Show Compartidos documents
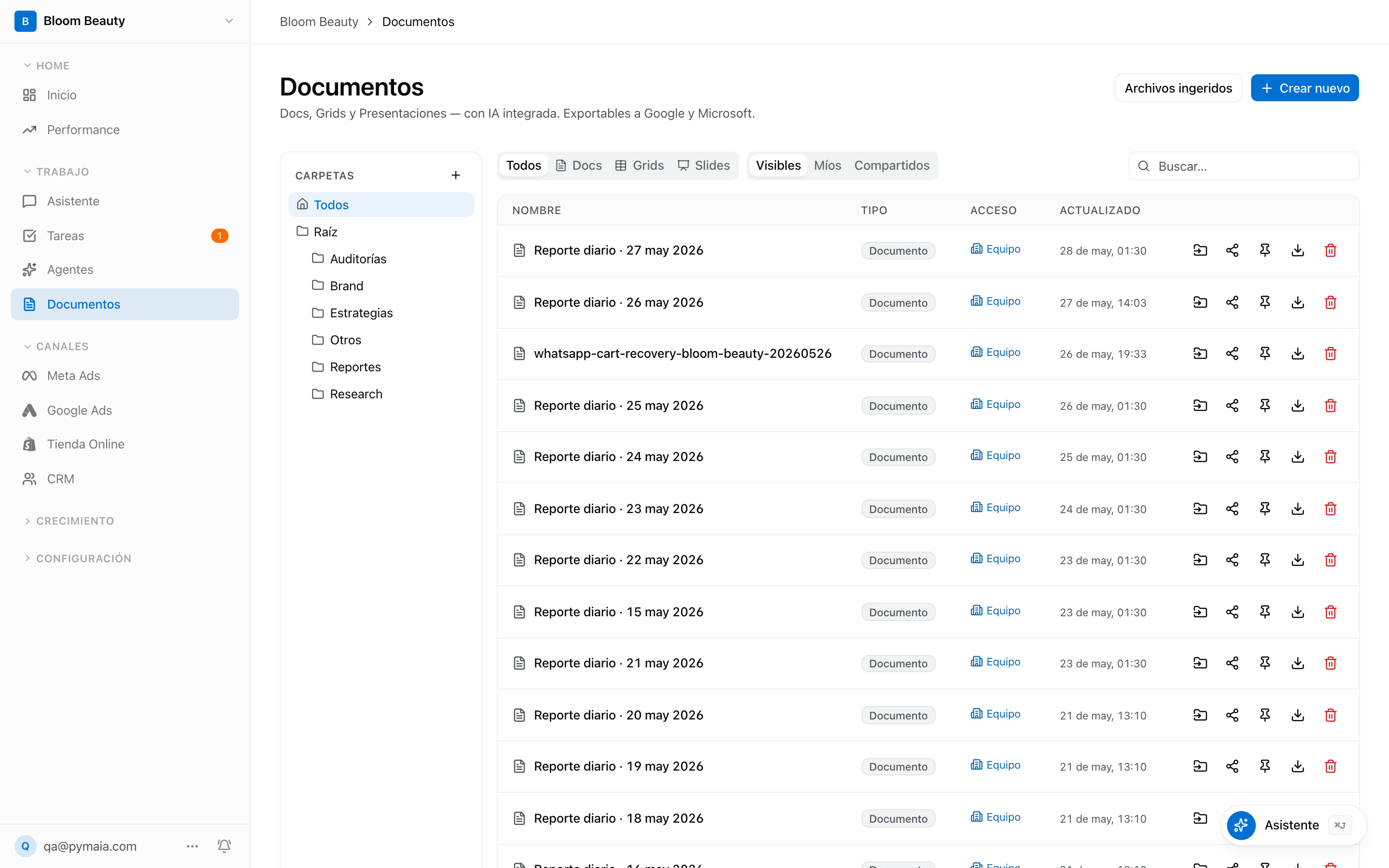The height and width of the screenshot is (868, 1389). point(891,165)
